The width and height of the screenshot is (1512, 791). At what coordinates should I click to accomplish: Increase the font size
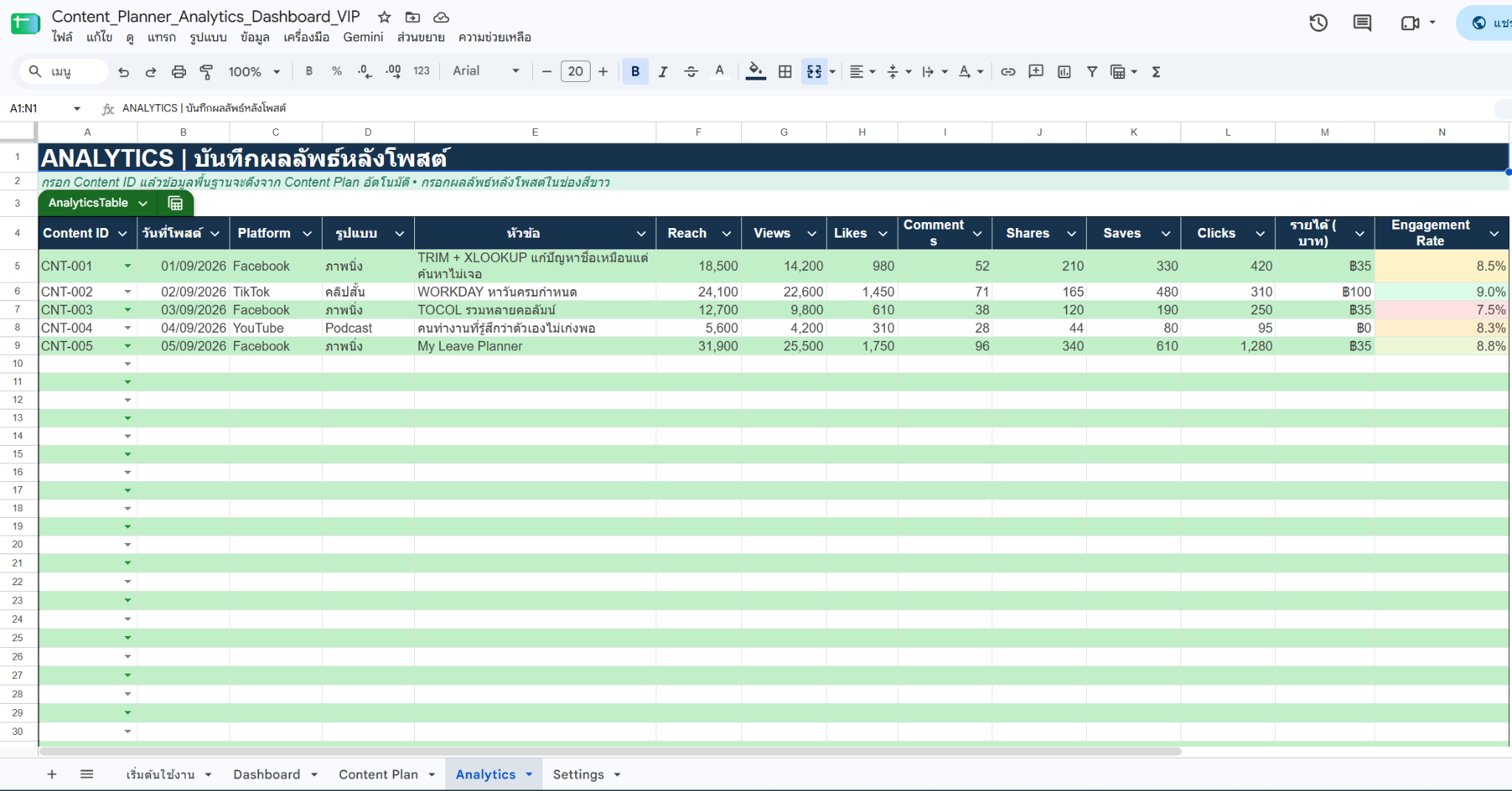pyautogui.click(x=603, y=72)
